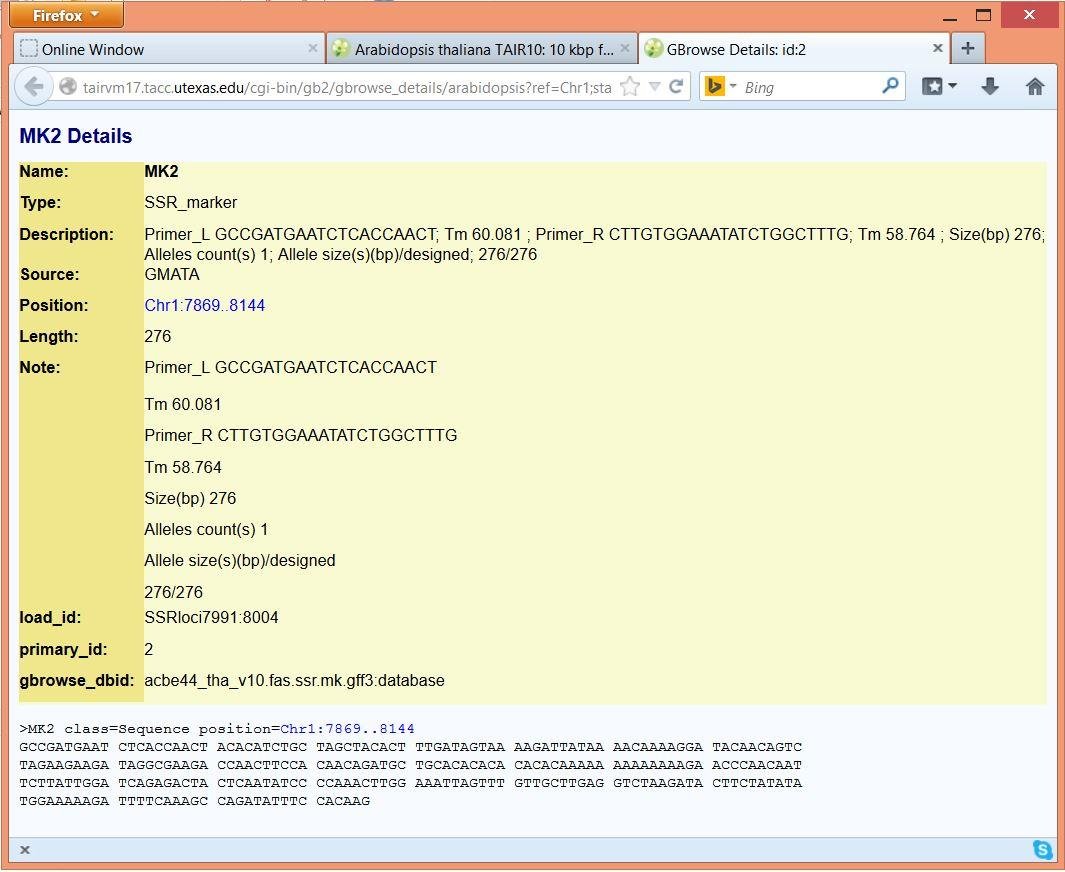The width and height of the screenshot is (1065, 872).
Task: Reload the current page
Action: 676,86
